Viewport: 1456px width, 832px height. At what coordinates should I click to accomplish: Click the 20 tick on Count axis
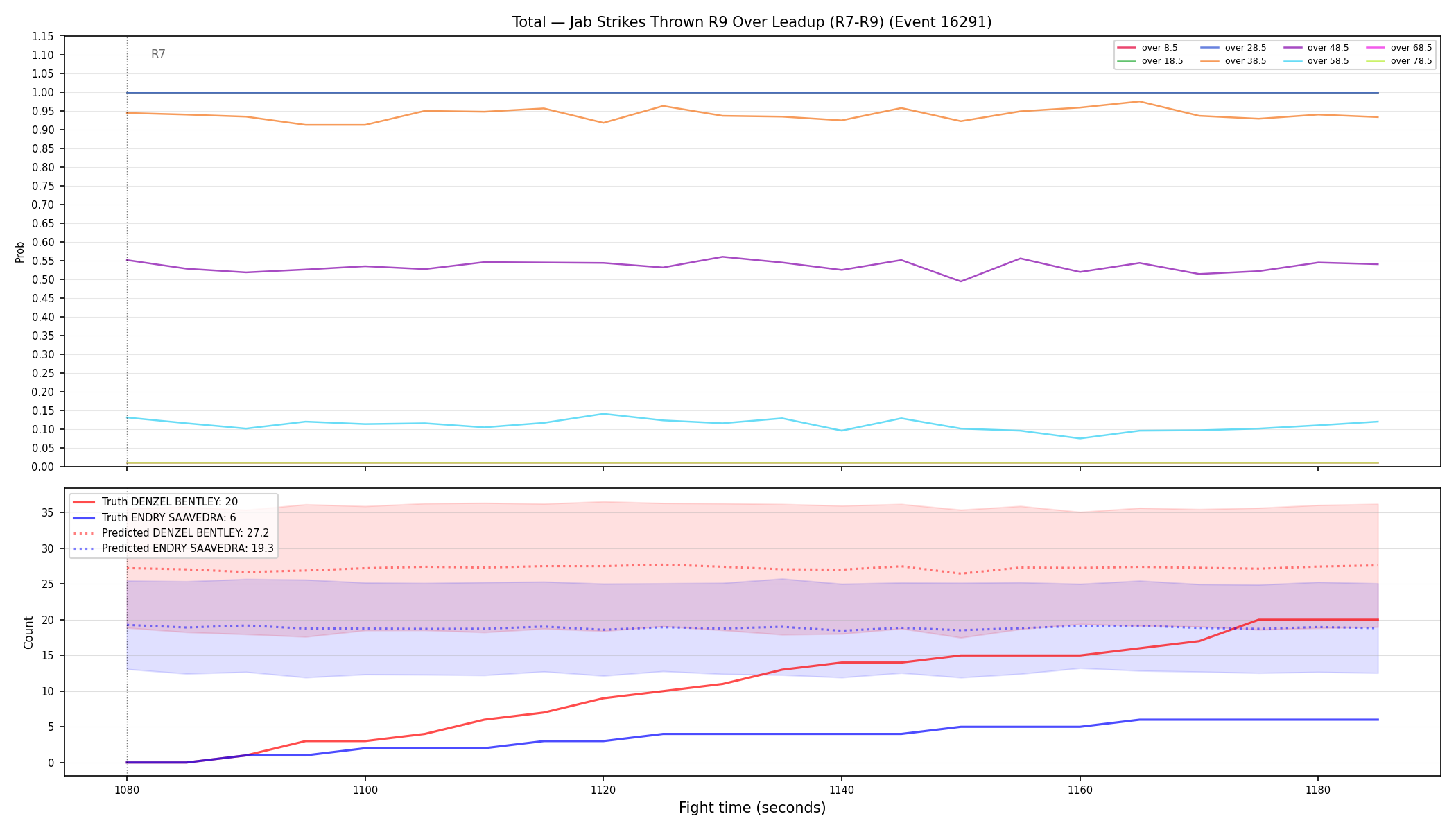(x=48, y=620)
